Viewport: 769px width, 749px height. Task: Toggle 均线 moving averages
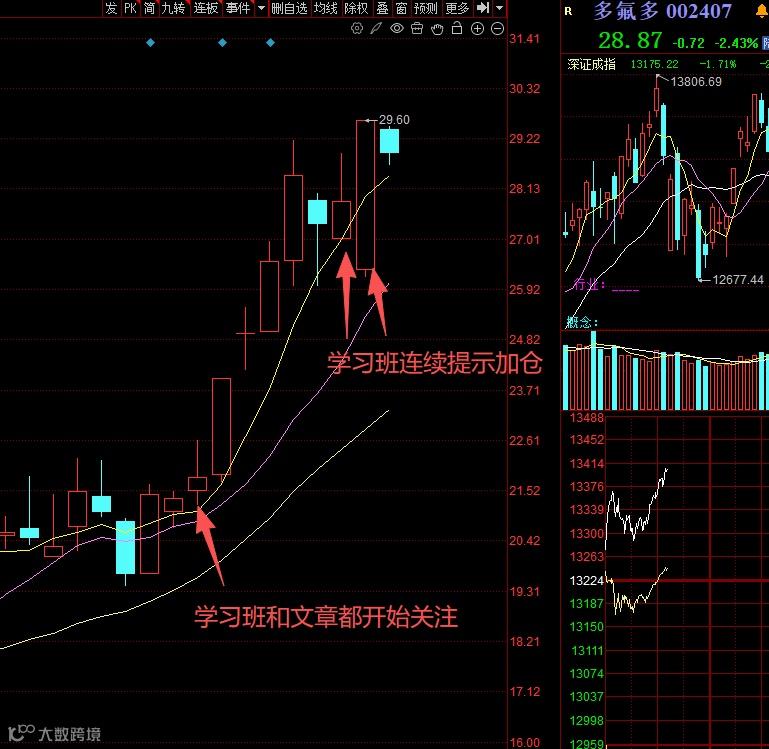pyautogui.click(x=326, y=8)
